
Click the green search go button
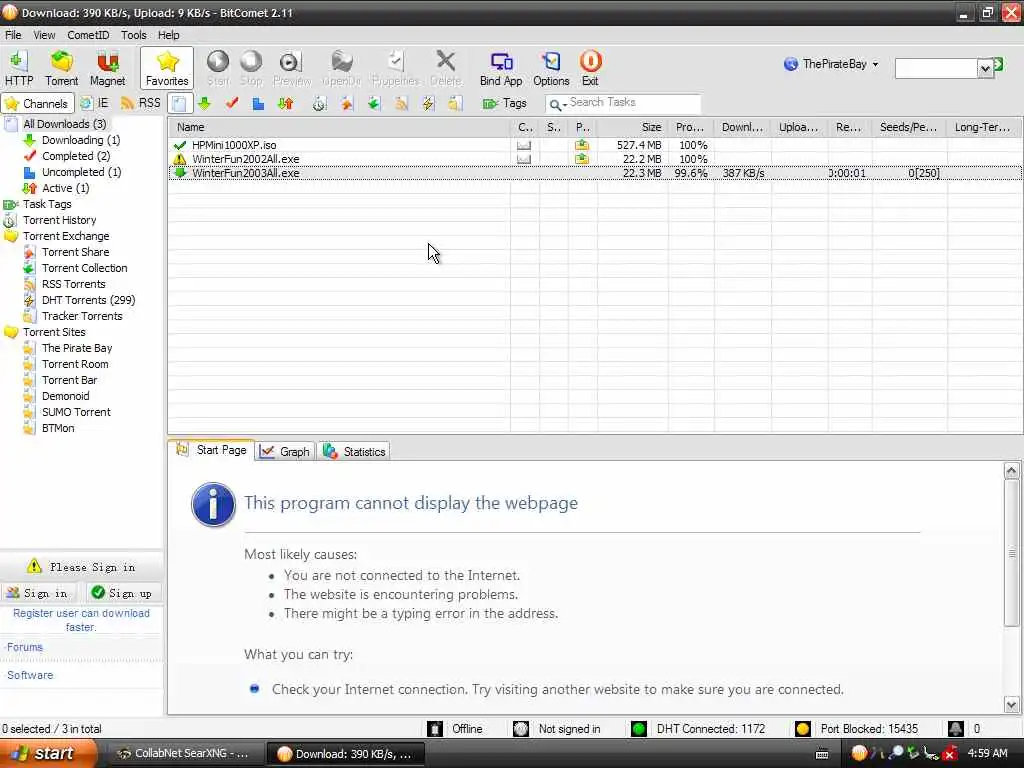pos(998,65)
